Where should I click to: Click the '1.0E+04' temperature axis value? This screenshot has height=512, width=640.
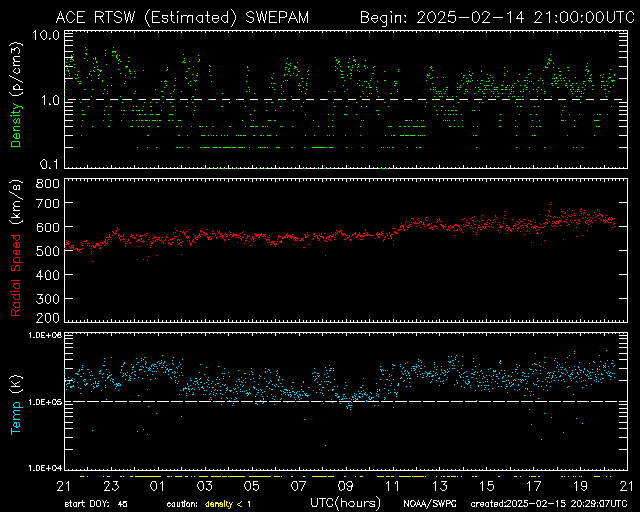pos(45,467)
